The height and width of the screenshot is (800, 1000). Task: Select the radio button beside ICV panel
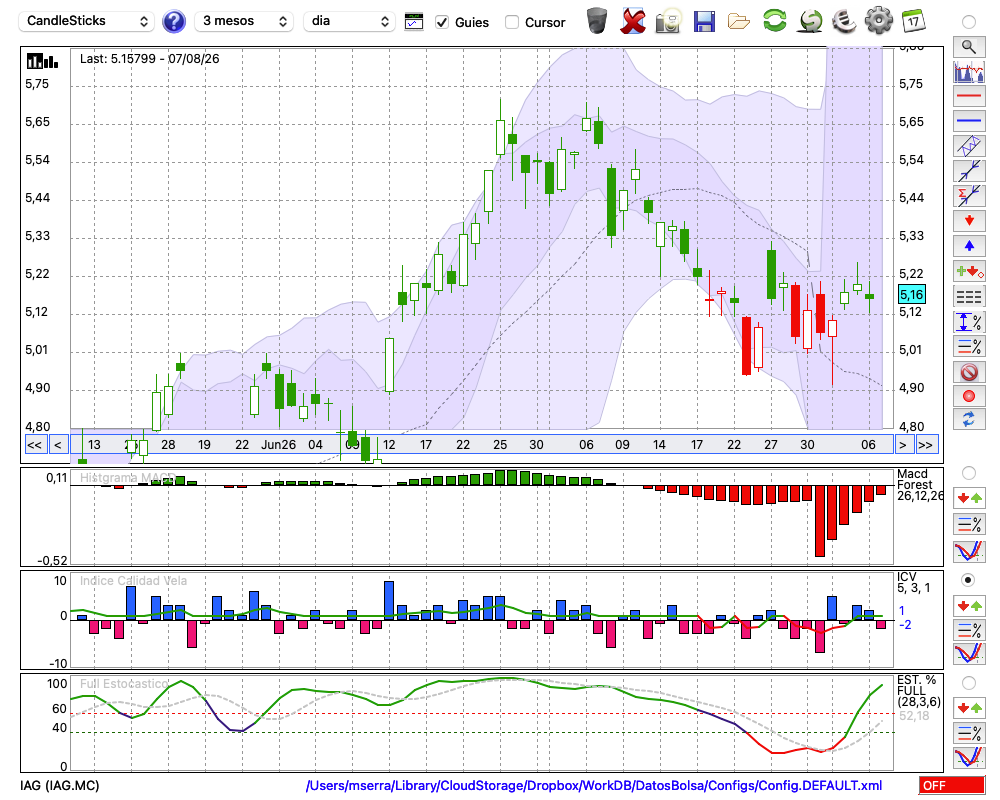coord(968,580)
